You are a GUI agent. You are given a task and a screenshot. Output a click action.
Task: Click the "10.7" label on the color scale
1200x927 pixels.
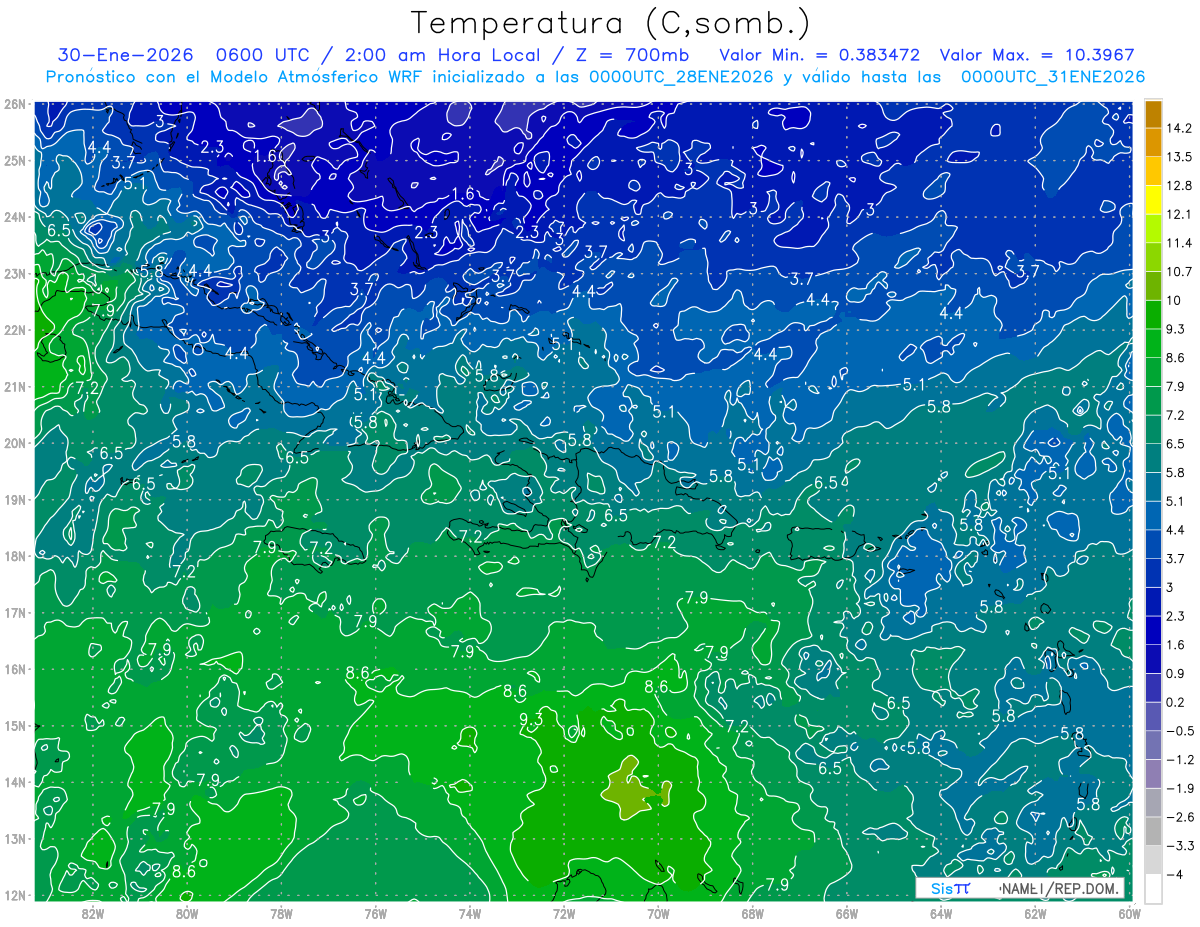[1180, 272]
